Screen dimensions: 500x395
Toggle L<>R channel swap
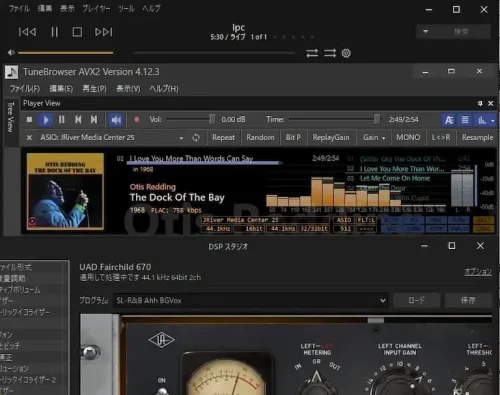click(441, 137)
